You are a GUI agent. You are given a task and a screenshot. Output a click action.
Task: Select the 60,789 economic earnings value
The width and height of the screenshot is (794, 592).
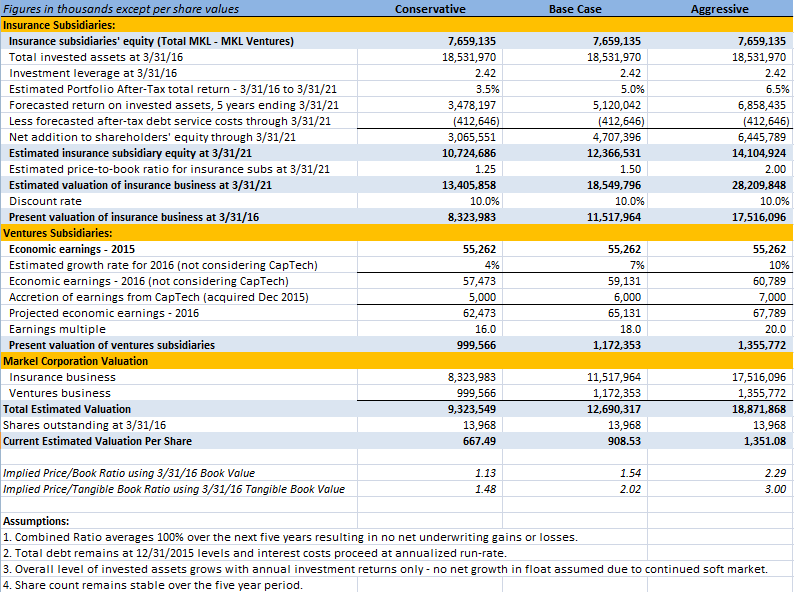click(769, 281)
